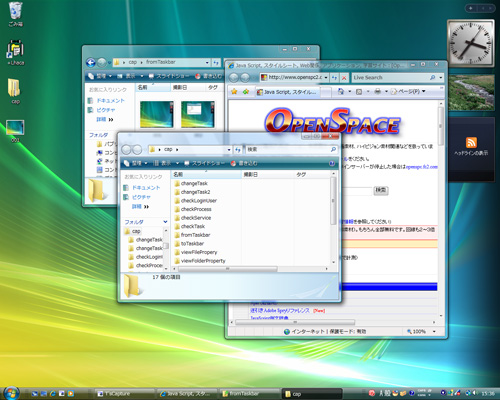This screenshot has height=400, width=500.
Task: Collapse the Folders pane chevron
Action: click(x=165, y=222)
